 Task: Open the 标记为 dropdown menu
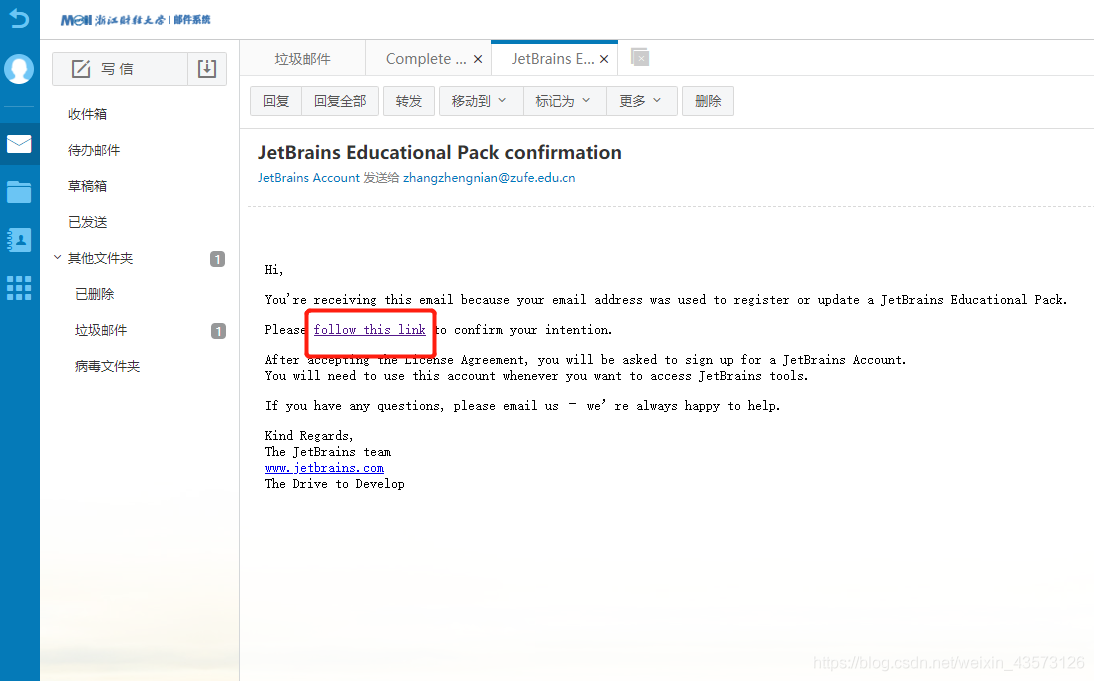pos(563,101)
